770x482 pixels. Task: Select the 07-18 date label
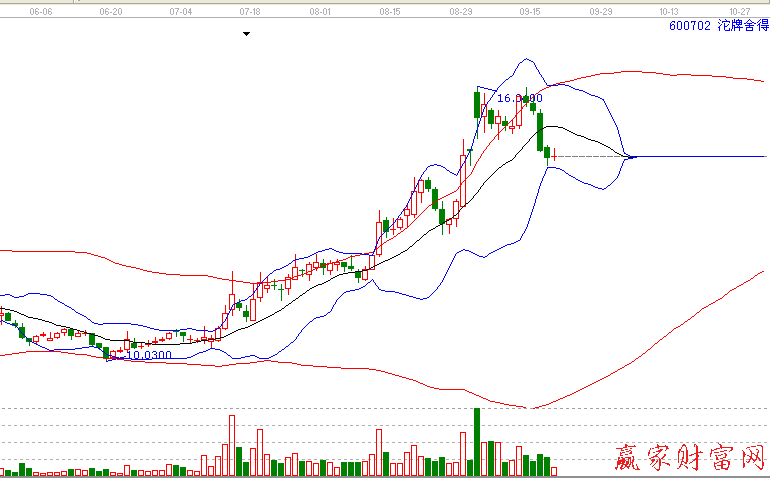coord(250,12)
